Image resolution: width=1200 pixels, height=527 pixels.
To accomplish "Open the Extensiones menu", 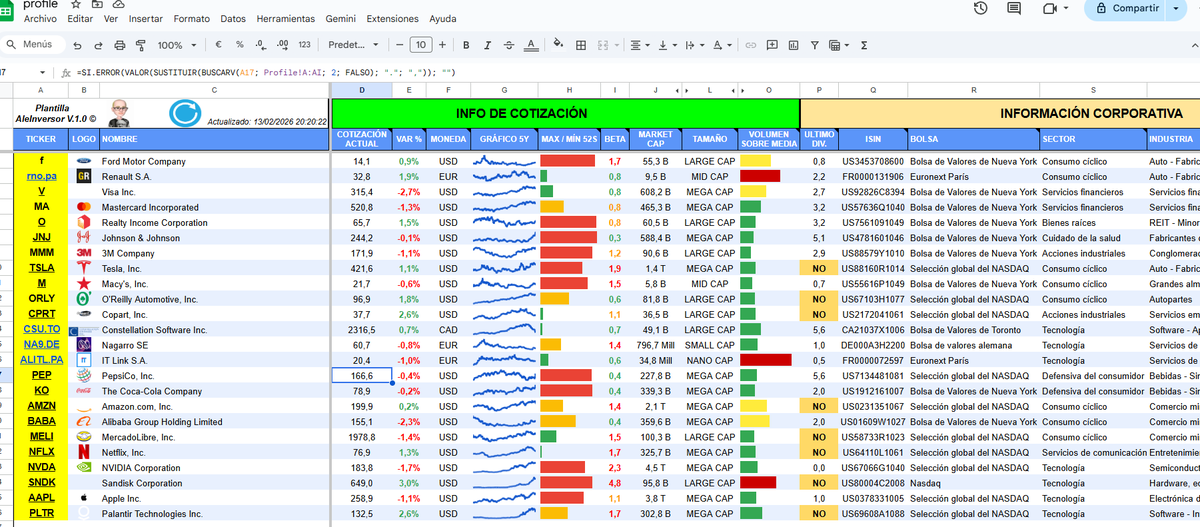I will pyautogui.click(x=393, y=19).
